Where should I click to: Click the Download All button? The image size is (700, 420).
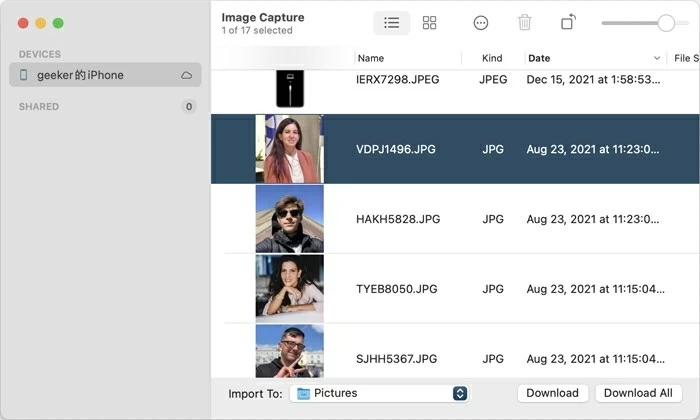point(639,393)
